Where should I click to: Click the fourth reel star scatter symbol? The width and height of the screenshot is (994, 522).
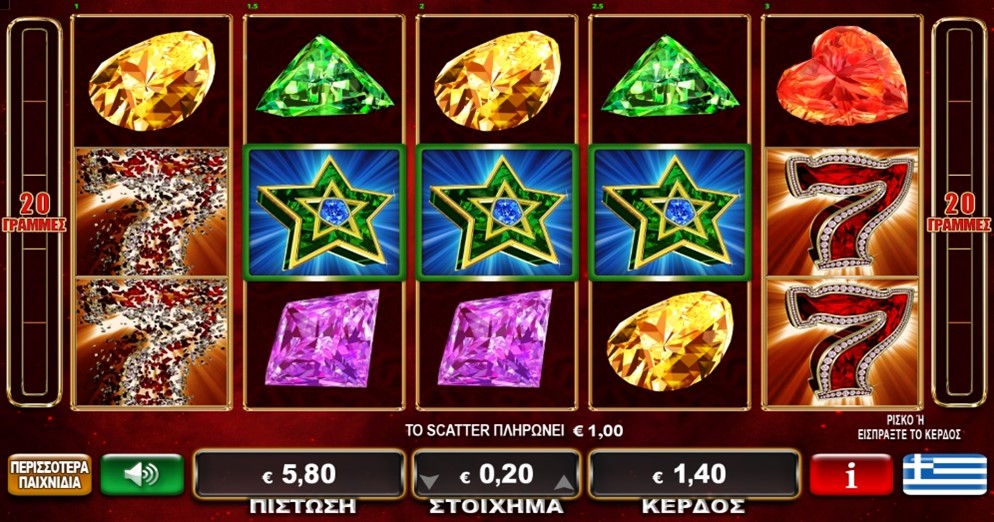tap(670, 212)
